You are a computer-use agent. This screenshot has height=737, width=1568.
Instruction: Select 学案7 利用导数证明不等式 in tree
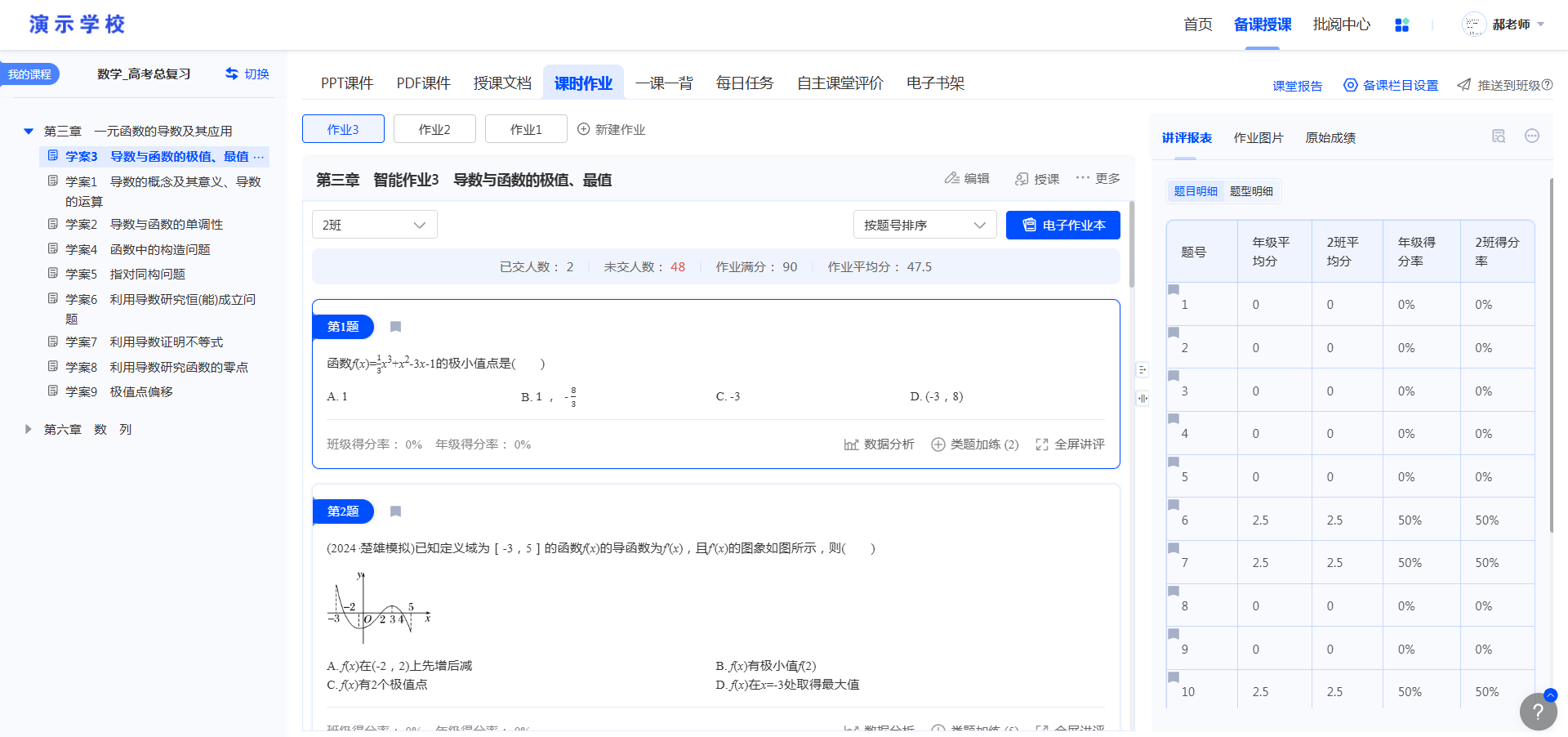click(166, 342)
